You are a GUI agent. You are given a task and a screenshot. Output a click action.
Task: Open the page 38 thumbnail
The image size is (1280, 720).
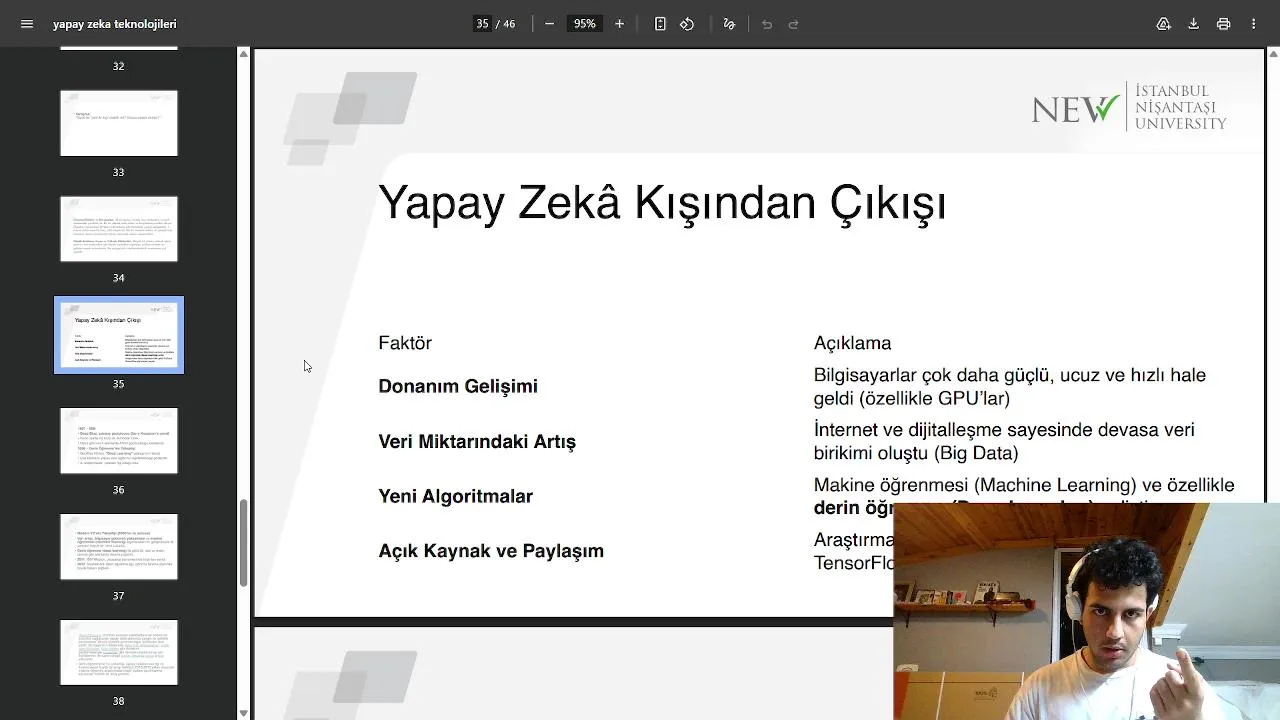click(119, 653)
